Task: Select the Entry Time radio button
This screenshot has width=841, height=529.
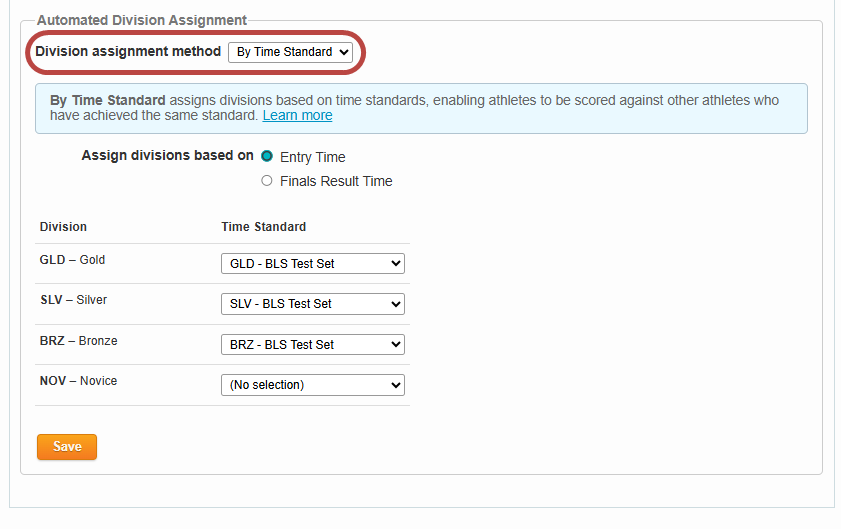Action: click(x=267, y=156)
